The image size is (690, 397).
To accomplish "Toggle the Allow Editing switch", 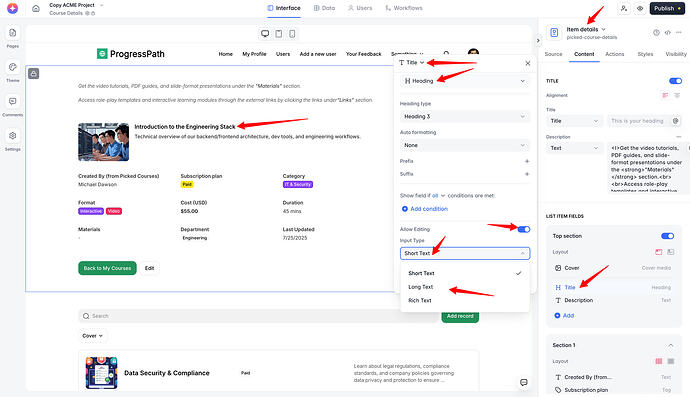I will [524, 229].
